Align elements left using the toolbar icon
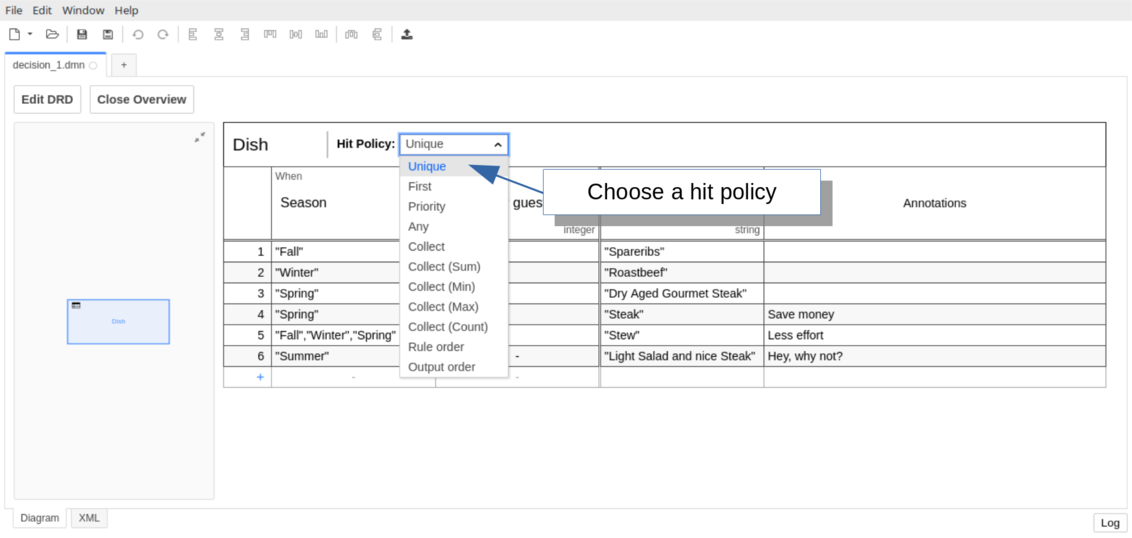Viewport: 1132px width, 538px height. point(193,34)
